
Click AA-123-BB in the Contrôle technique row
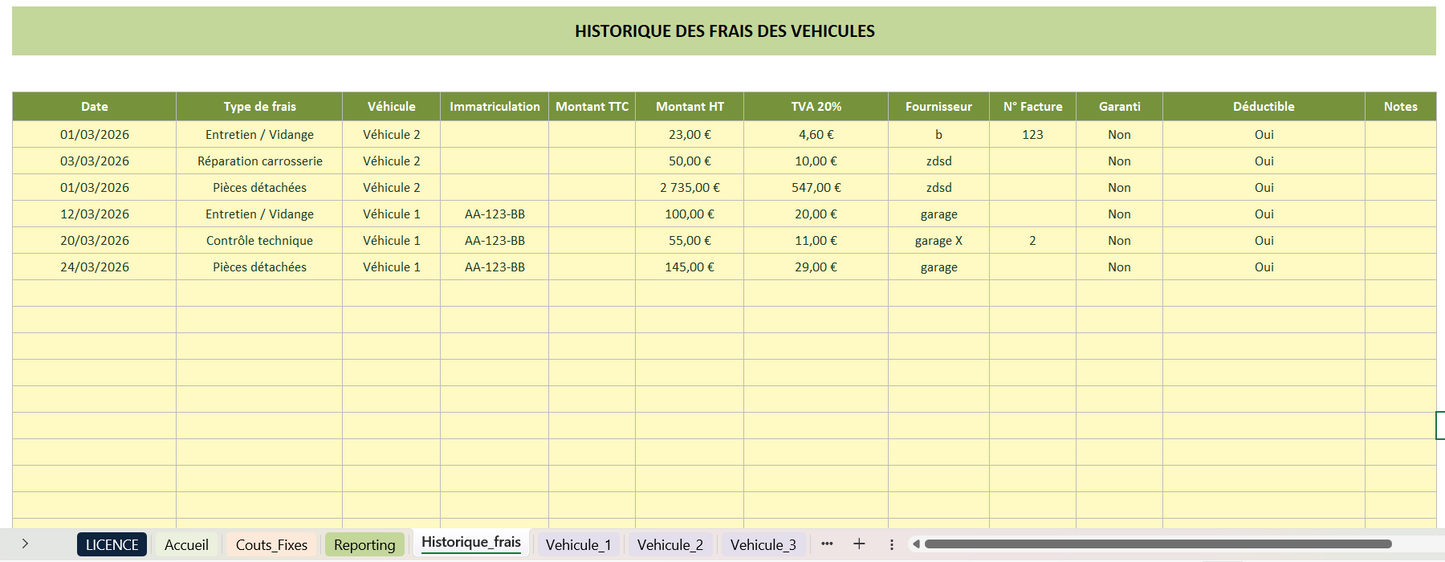click(495, 240)
